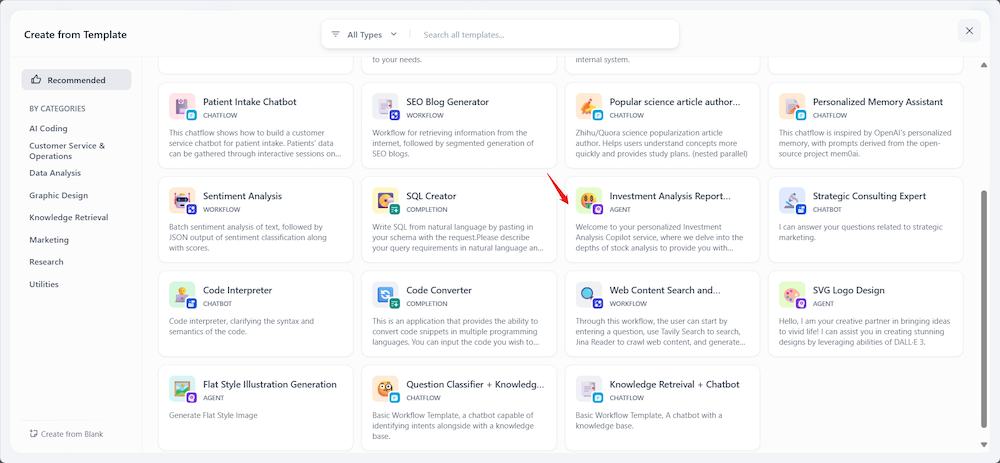Click the Create from Template heading
This screenshot has width=1000, height=463.
(75, 34)
